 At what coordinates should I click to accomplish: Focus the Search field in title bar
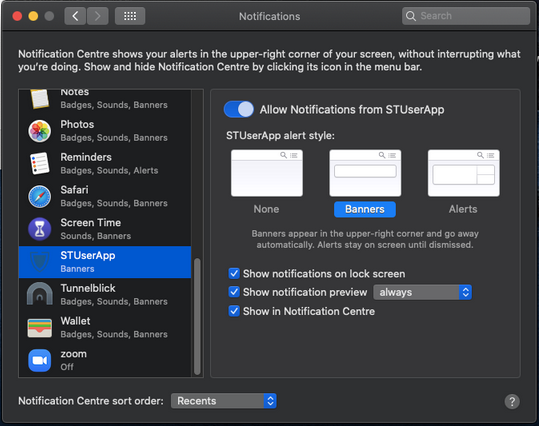pos(466,16)
